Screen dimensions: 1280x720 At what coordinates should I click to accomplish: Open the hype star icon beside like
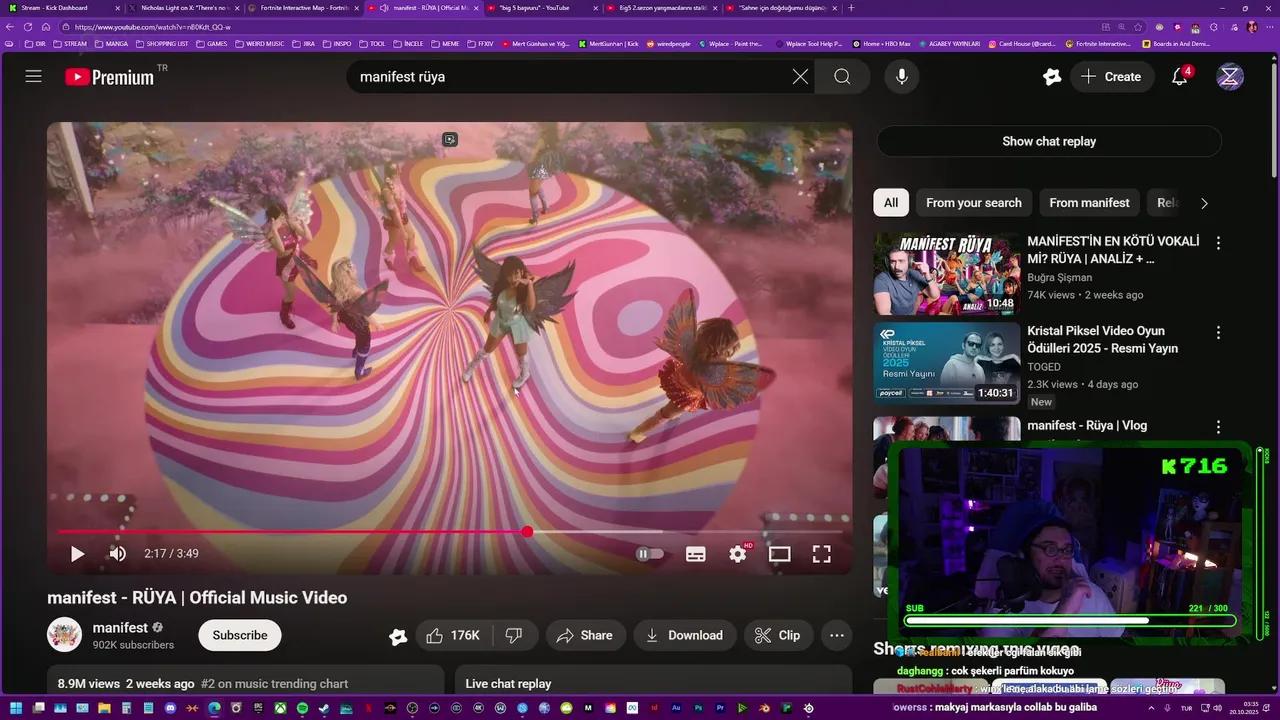[398, 636]
